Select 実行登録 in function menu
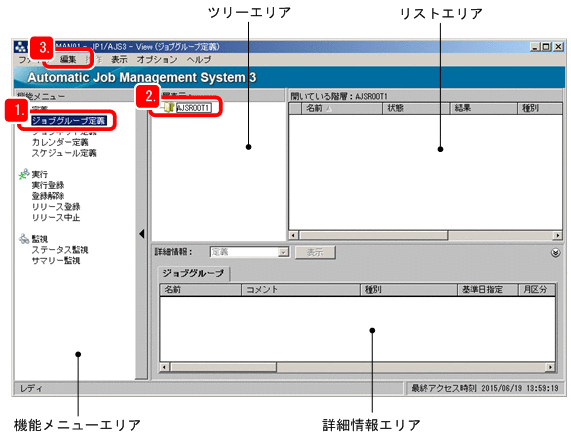 point(48,185)
